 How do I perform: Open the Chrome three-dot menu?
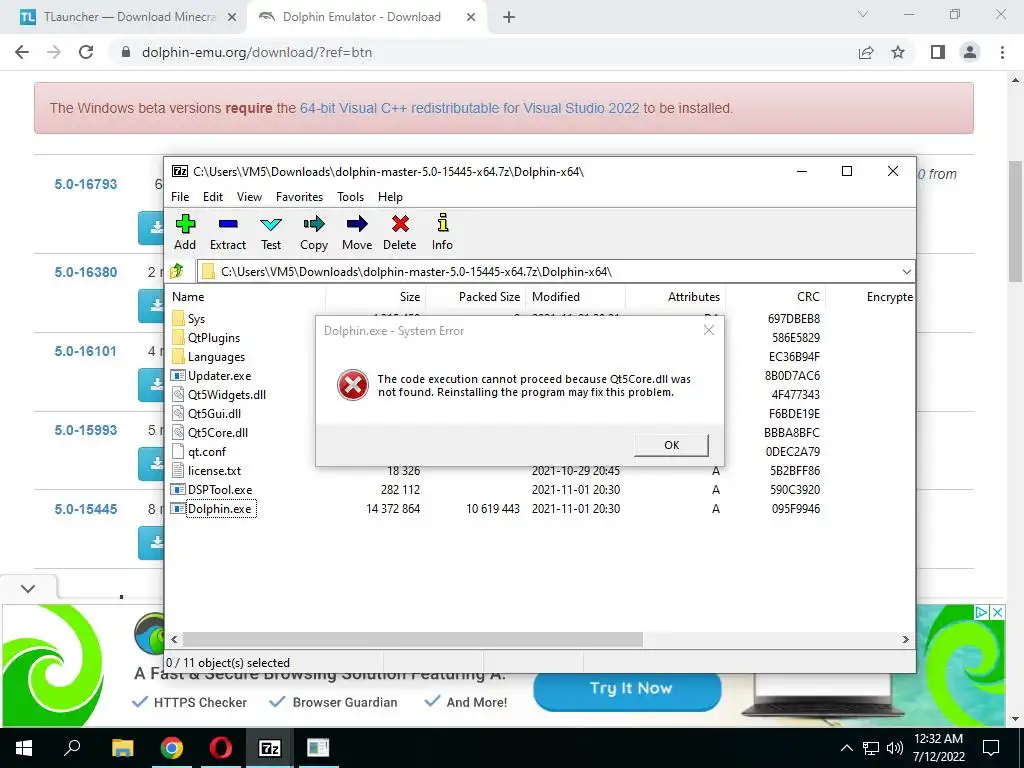click(x=1002, y=52)
